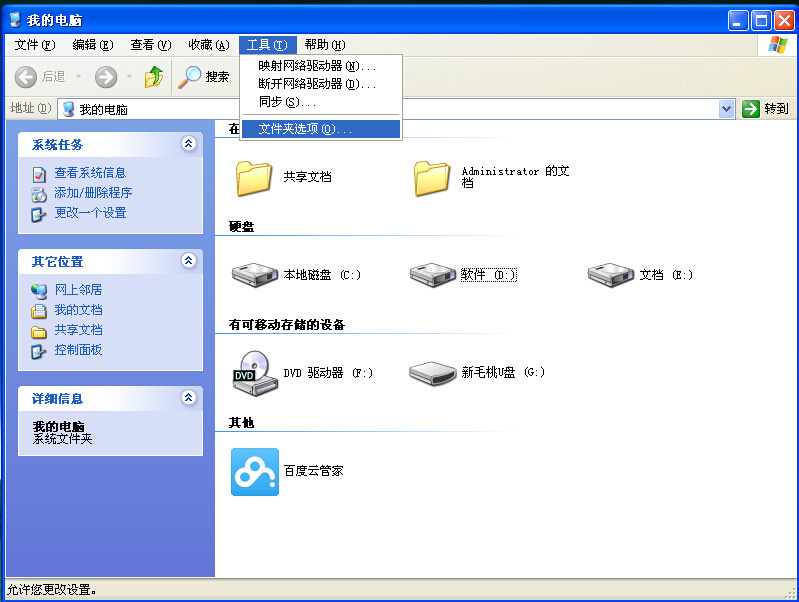Click the Up folder toolbar icon

tap(153, 77)
